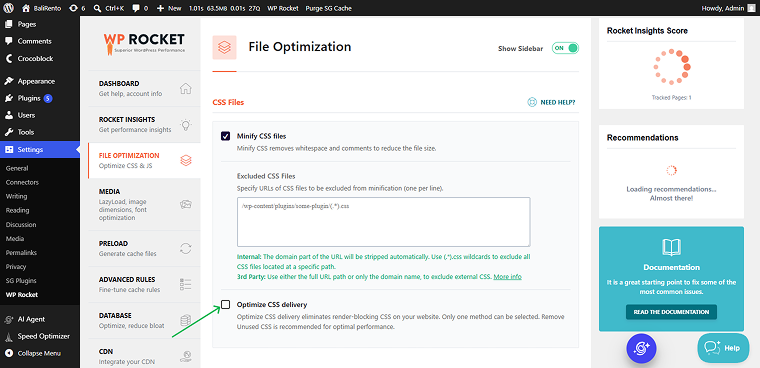Go to Database settings tab
This screenshot has height=368, width=760.
point(144,320)
